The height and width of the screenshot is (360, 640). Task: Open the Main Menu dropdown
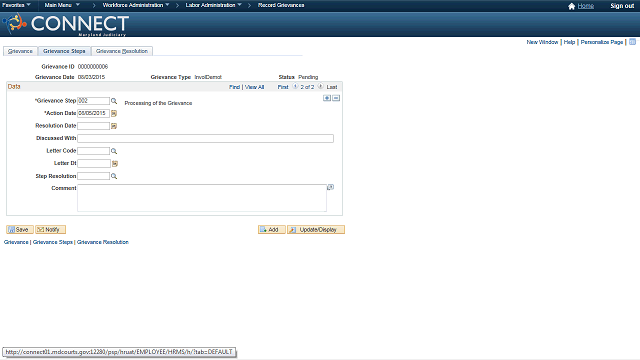click(62, 5)
